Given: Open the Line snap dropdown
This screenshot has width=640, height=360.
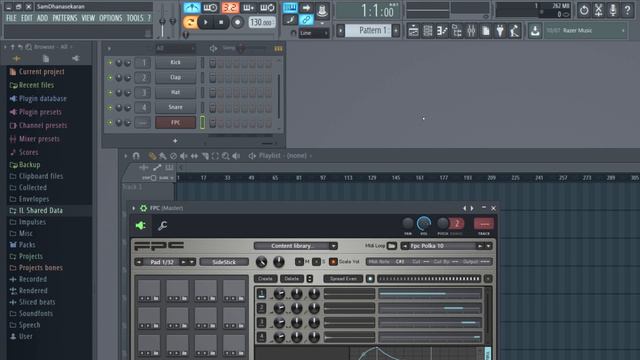Looking at the screenshot, I should point(313,33).
